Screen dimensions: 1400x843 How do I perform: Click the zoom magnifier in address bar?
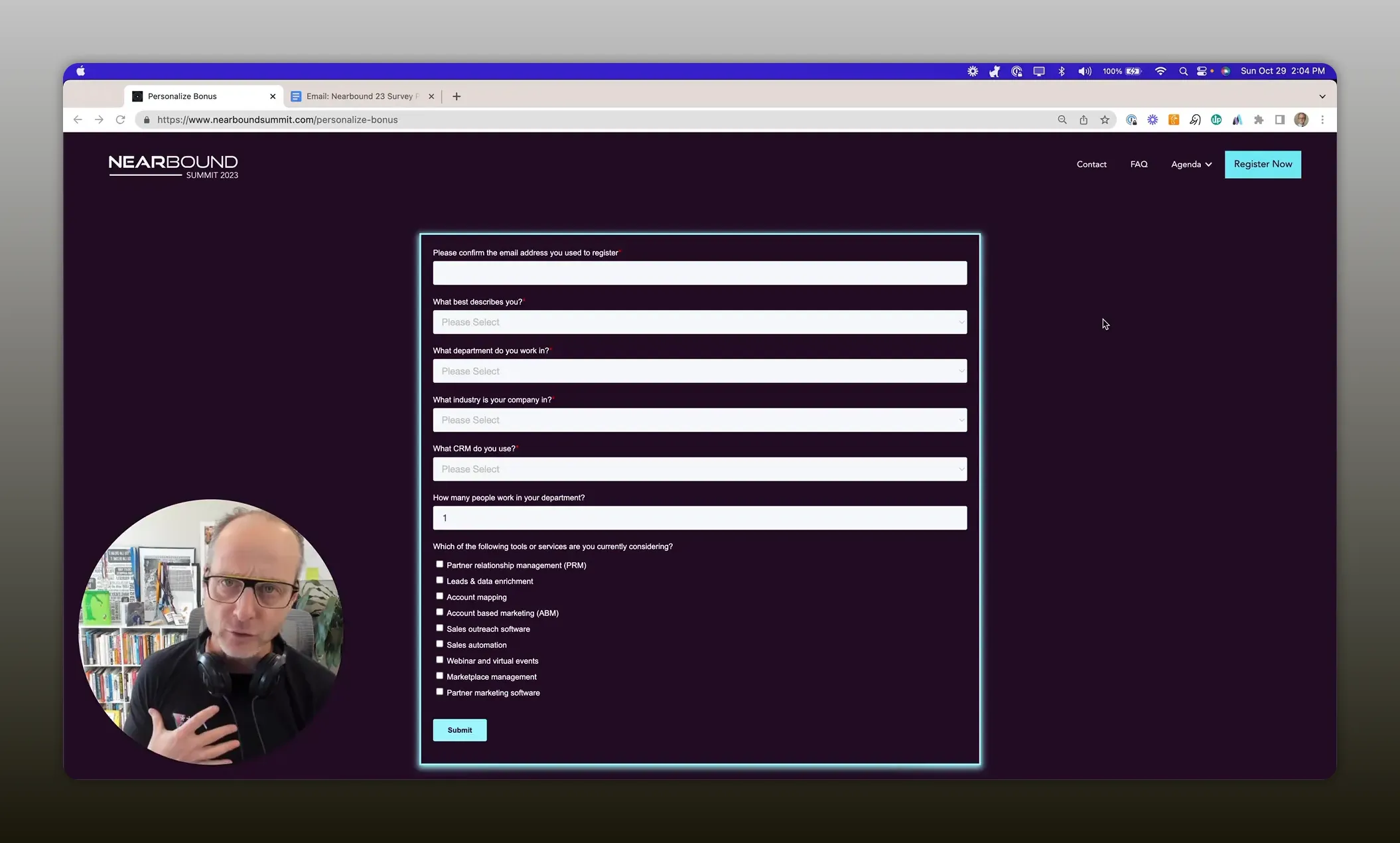[1062, 119]
